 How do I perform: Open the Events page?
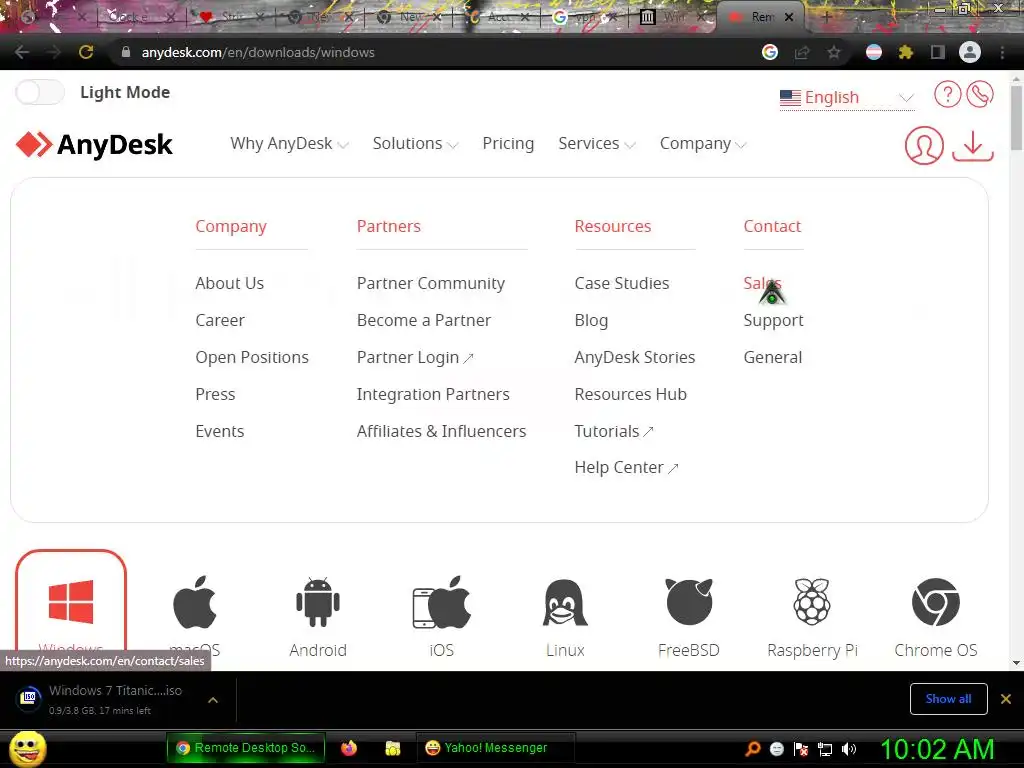coord(219,431)
